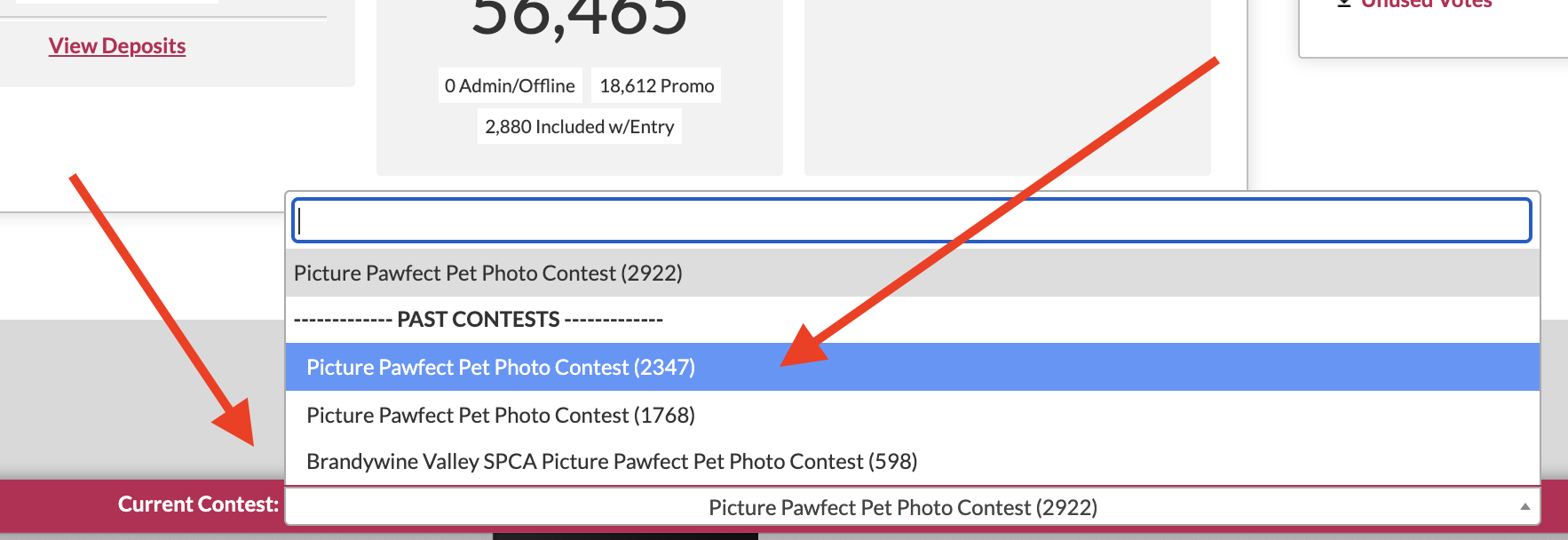Click the Current Contest label
This screenshot has width=1568, height=540.
click(198, 504)
